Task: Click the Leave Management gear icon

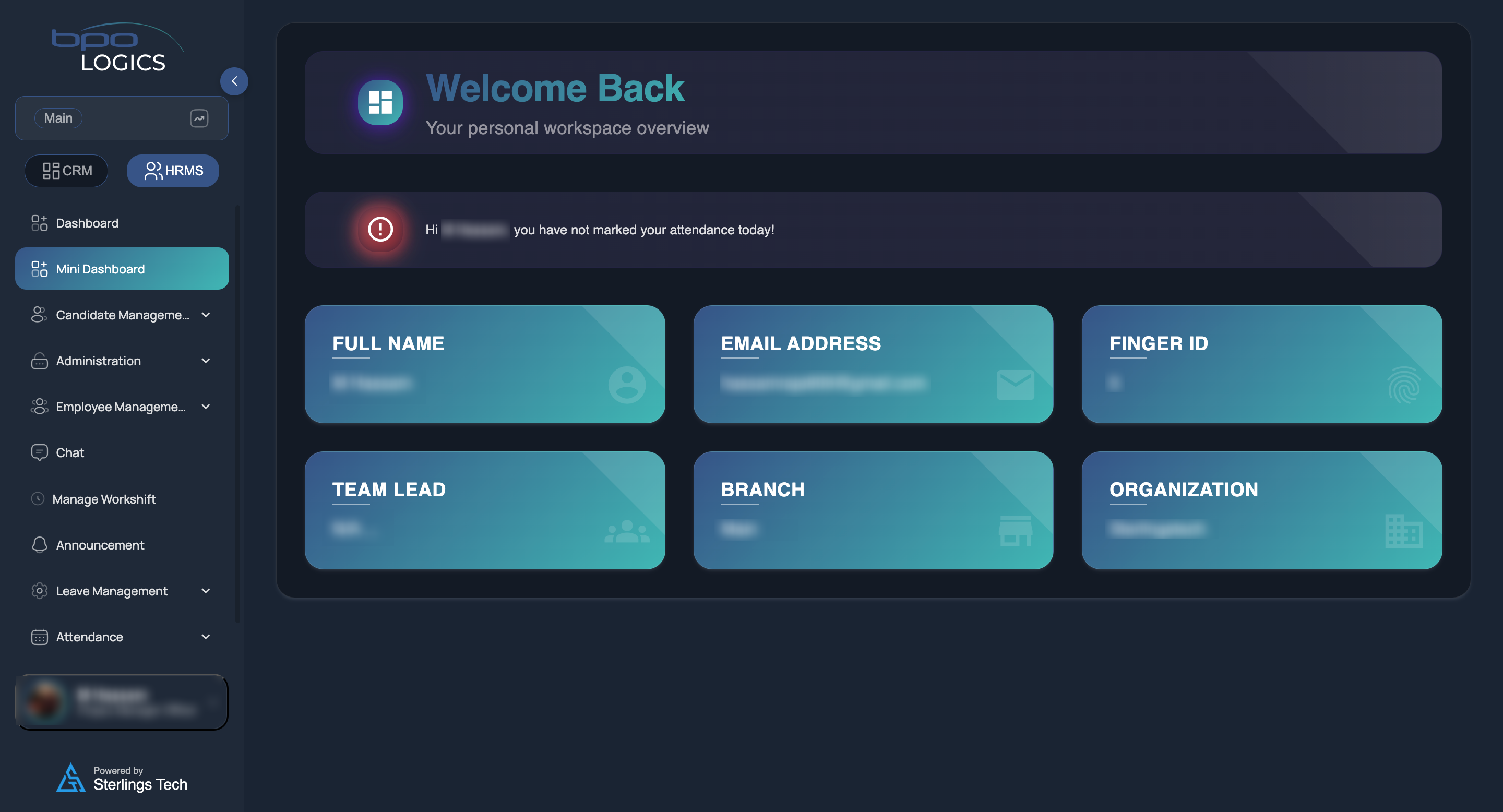Action: 39,591
